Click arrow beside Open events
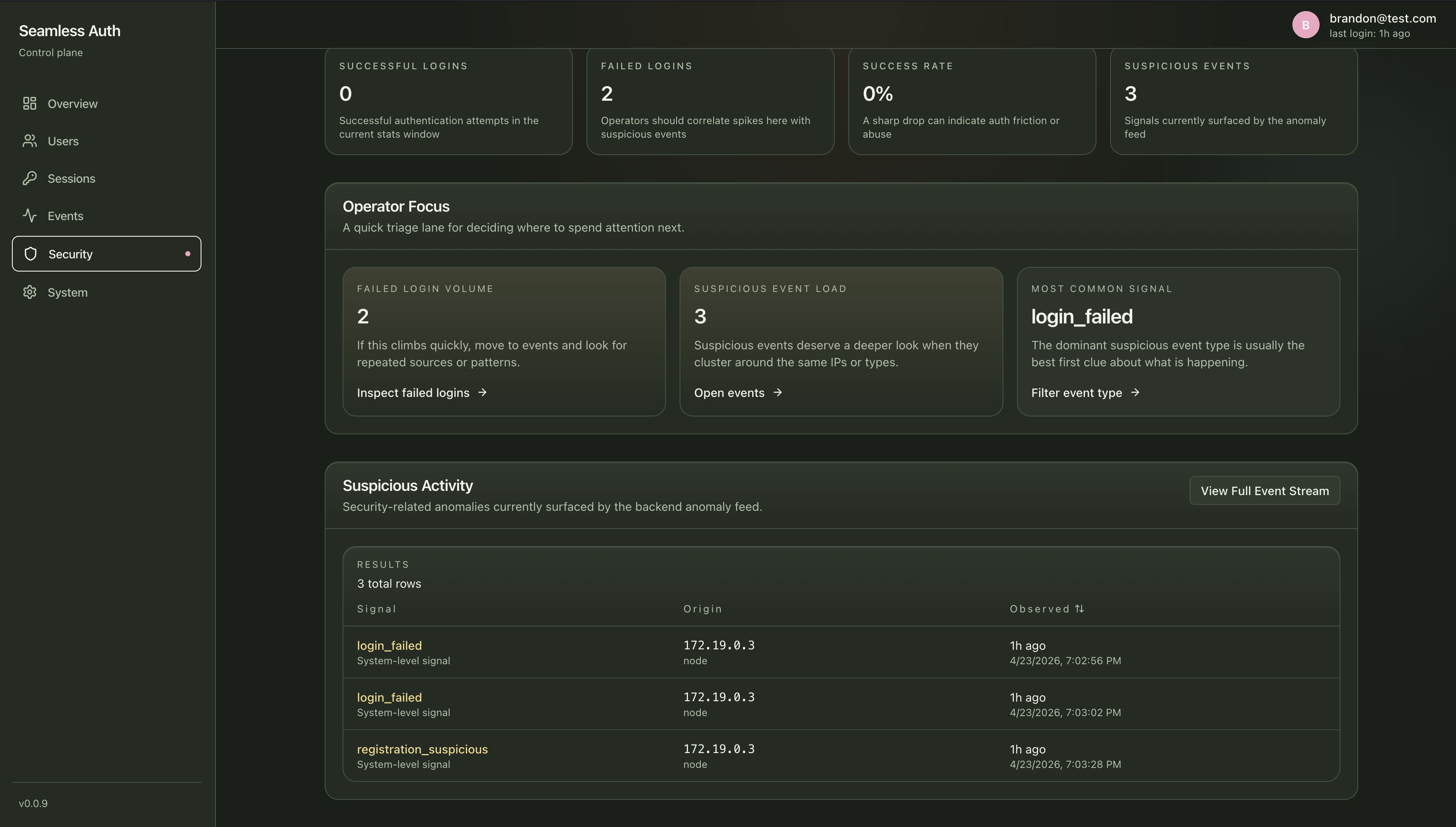Screen dimensions: 1456x827 tap(777, 393)
